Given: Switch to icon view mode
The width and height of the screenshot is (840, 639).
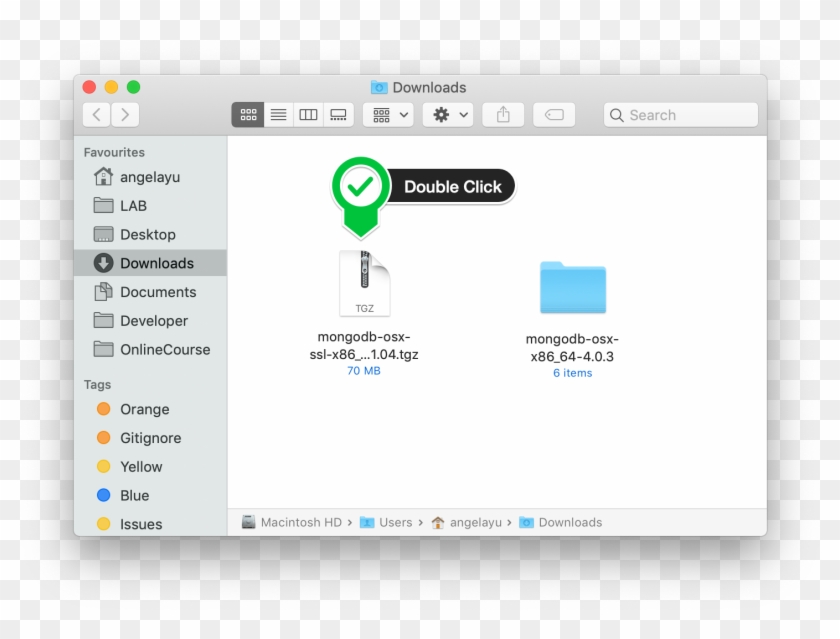Looking at the screenshot, I should pos(248,114).
